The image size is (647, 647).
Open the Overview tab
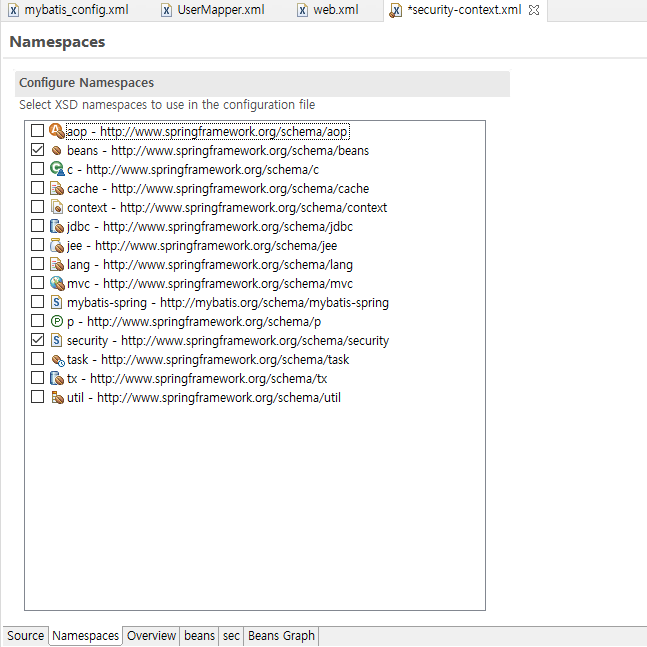151,635
